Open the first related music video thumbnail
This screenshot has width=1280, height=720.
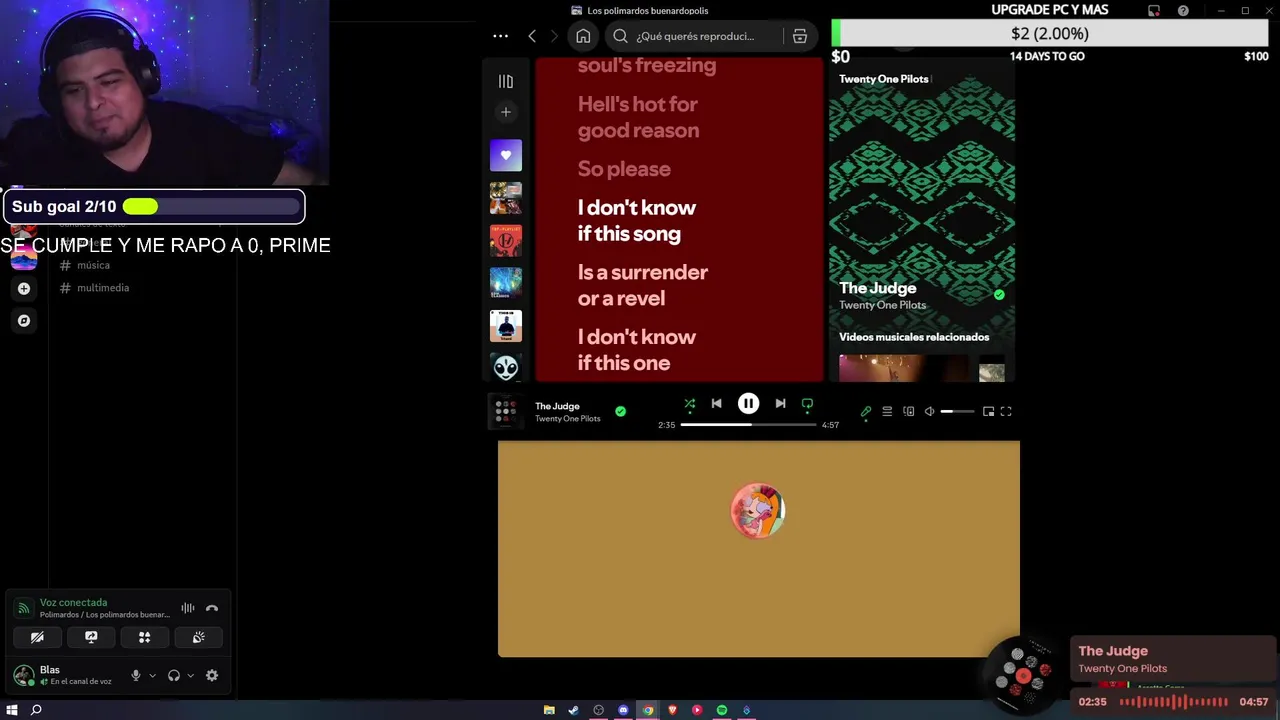pos(904,369)
